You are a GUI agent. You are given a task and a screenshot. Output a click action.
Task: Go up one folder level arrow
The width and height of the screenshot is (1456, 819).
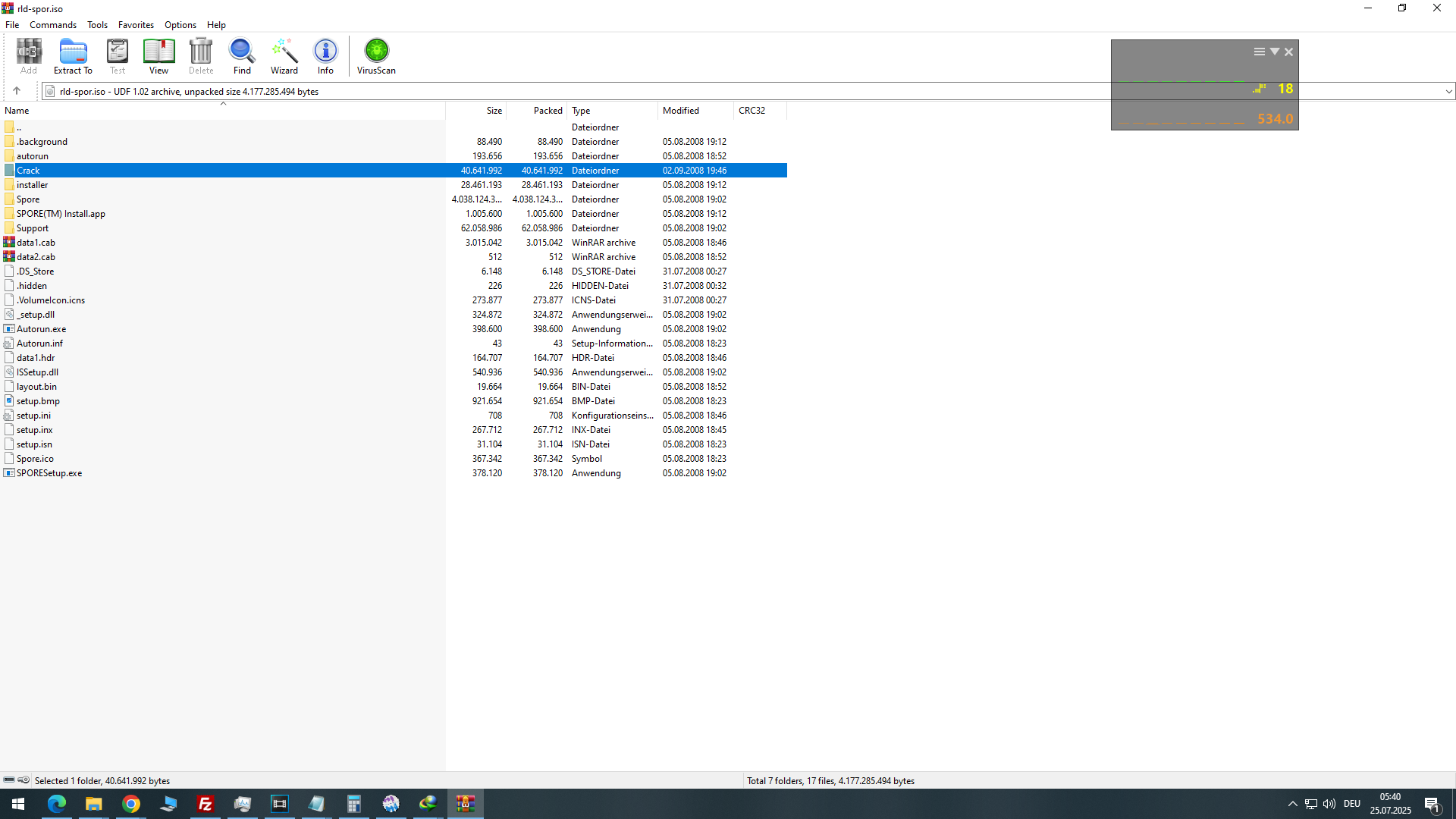(x=17, y=91)
